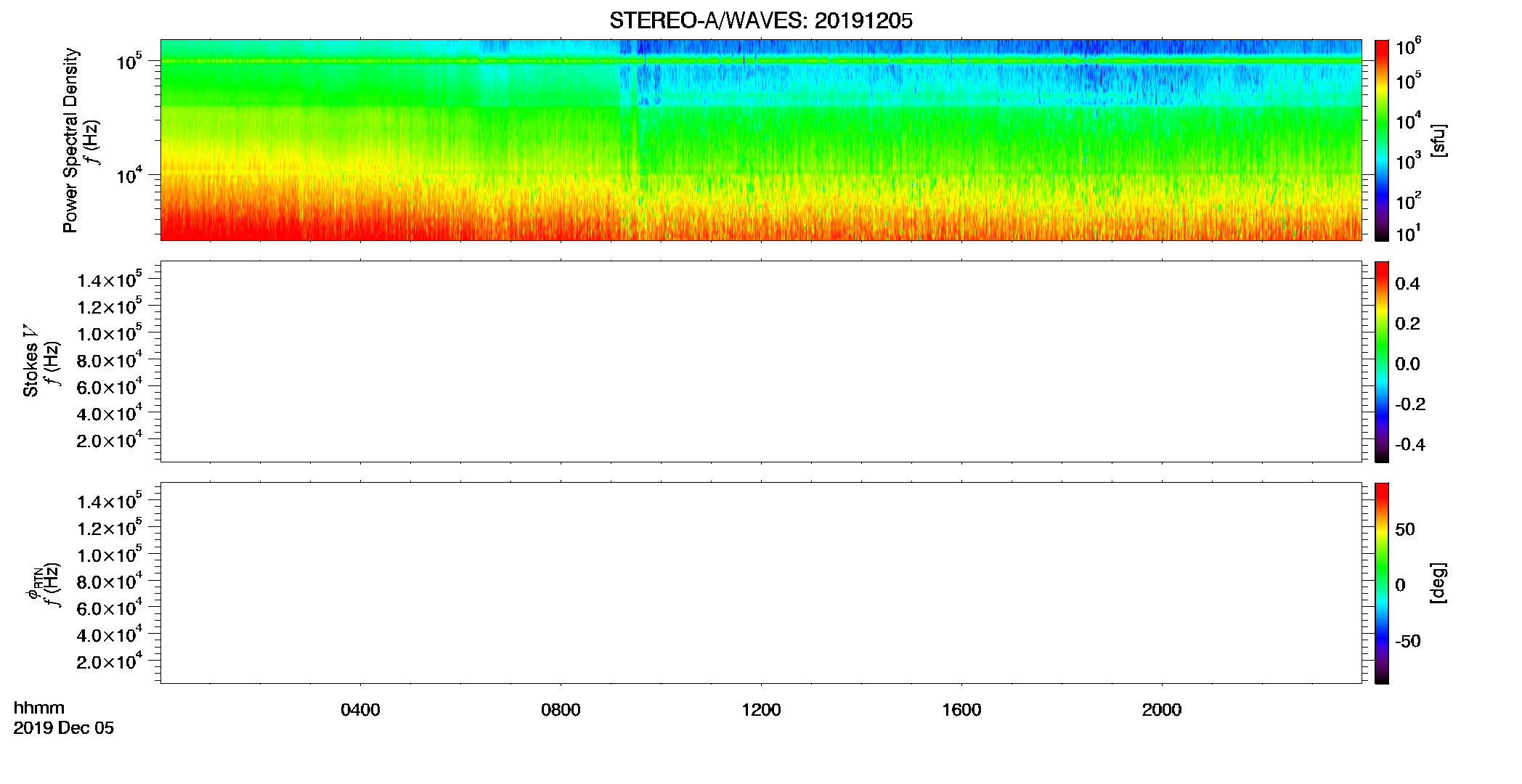Viewport: 1522px width, 784px height.
Task: Click the empty Stokes V plot panel
Action: [761, 362]
